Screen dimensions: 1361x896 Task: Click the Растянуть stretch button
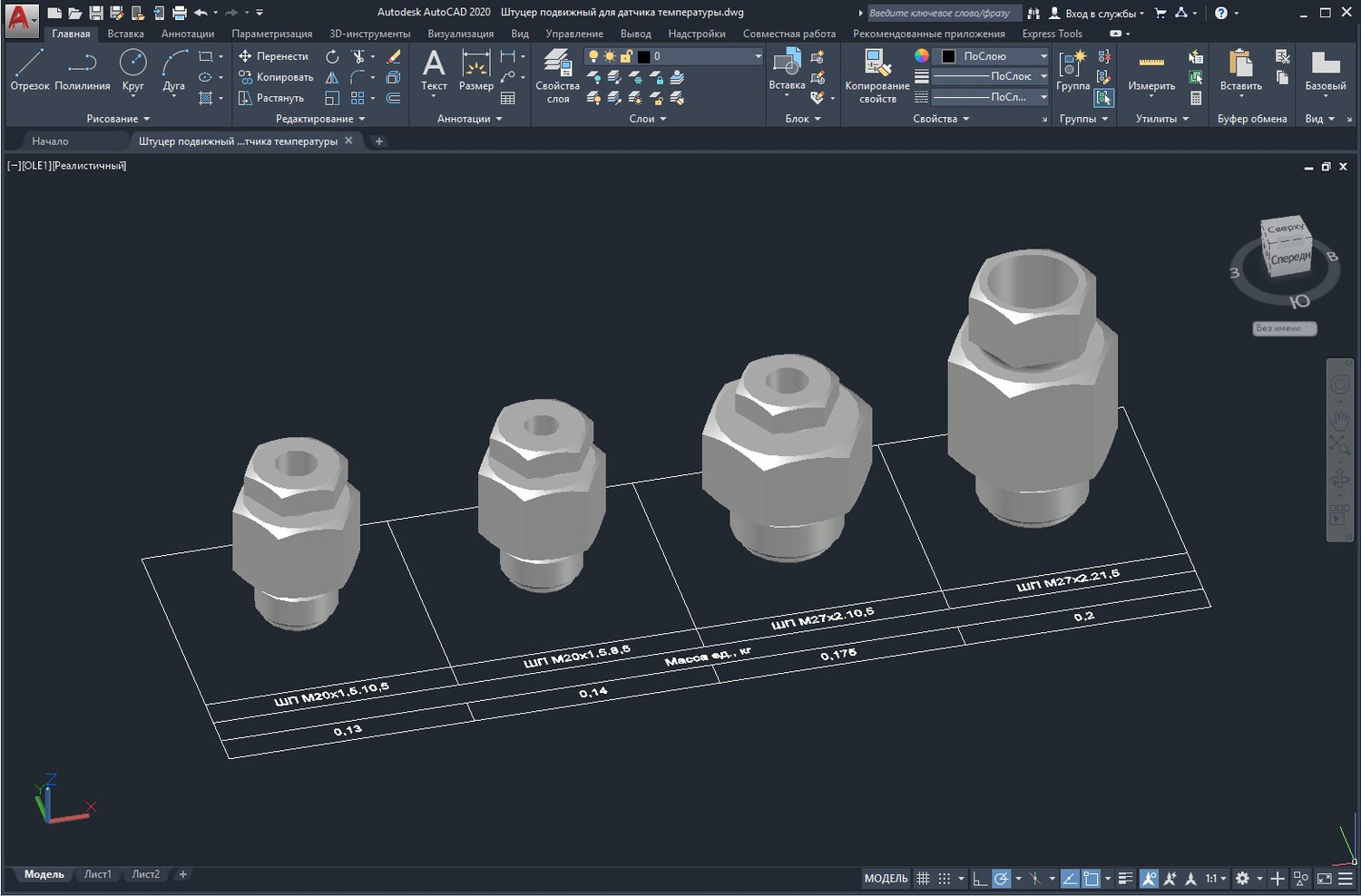tap(271, 98)
